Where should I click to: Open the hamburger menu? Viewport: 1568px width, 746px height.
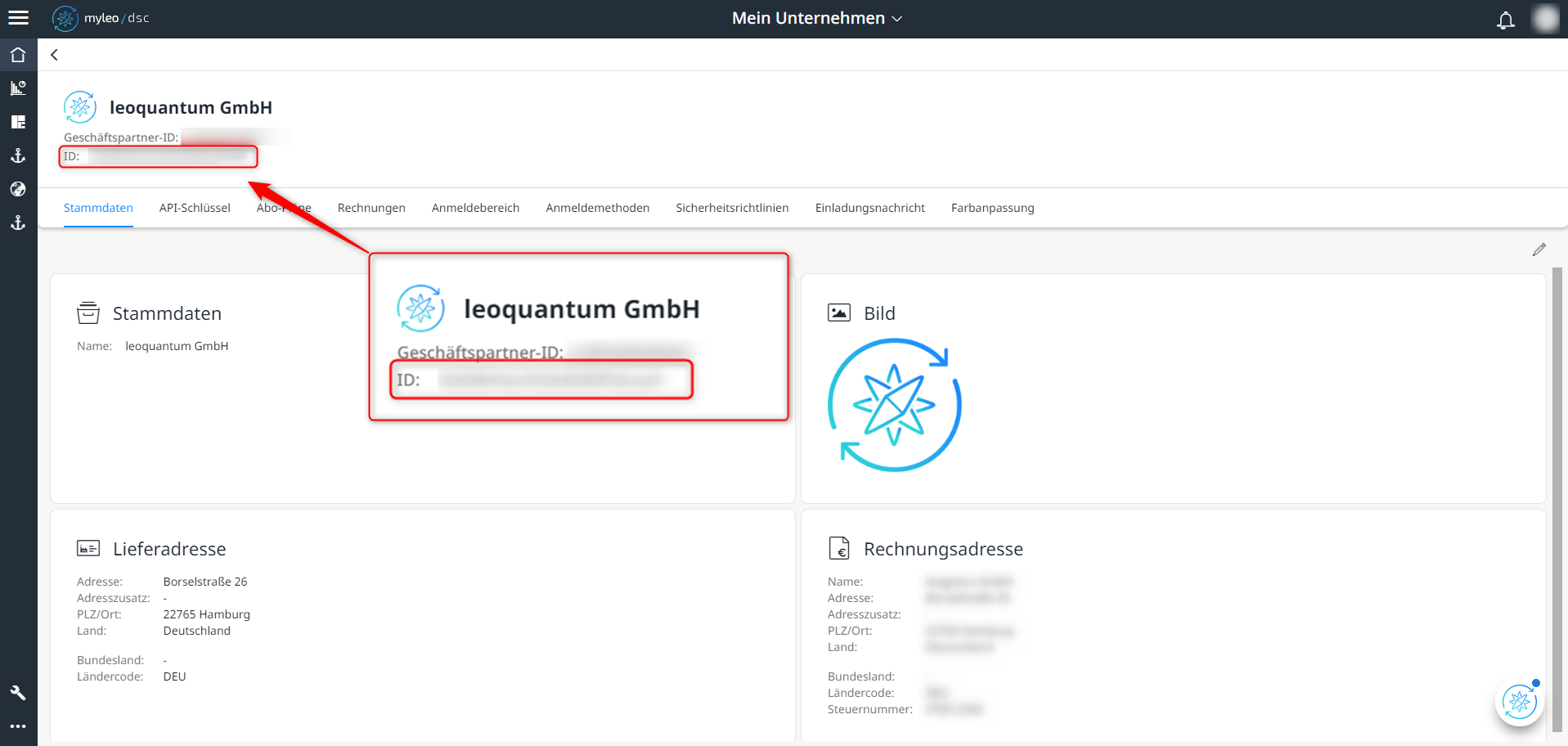18,18
